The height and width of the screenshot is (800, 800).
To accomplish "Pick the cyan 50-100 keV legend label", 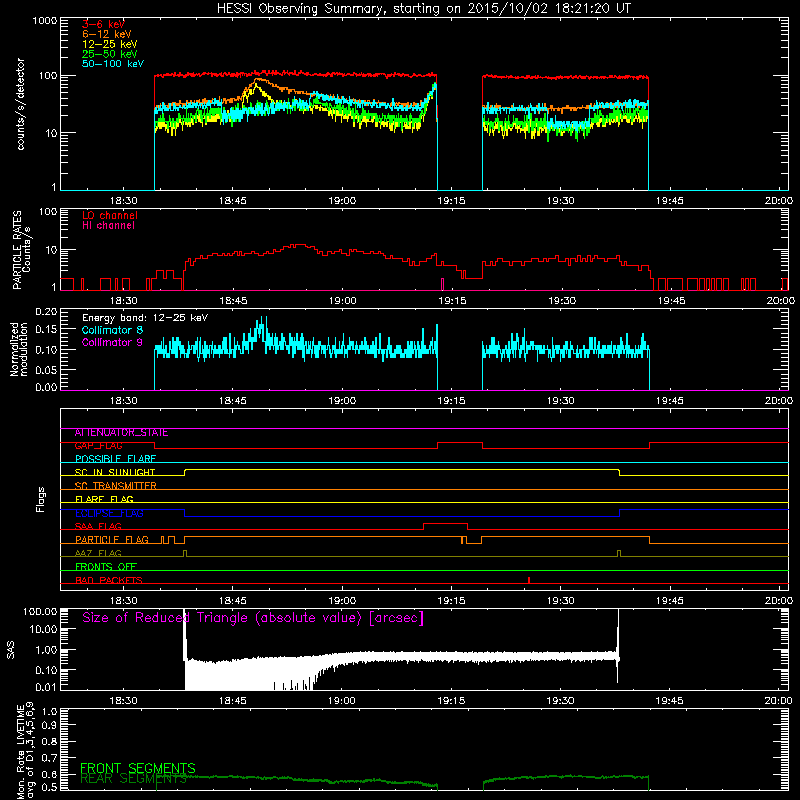I will [113, 64].
